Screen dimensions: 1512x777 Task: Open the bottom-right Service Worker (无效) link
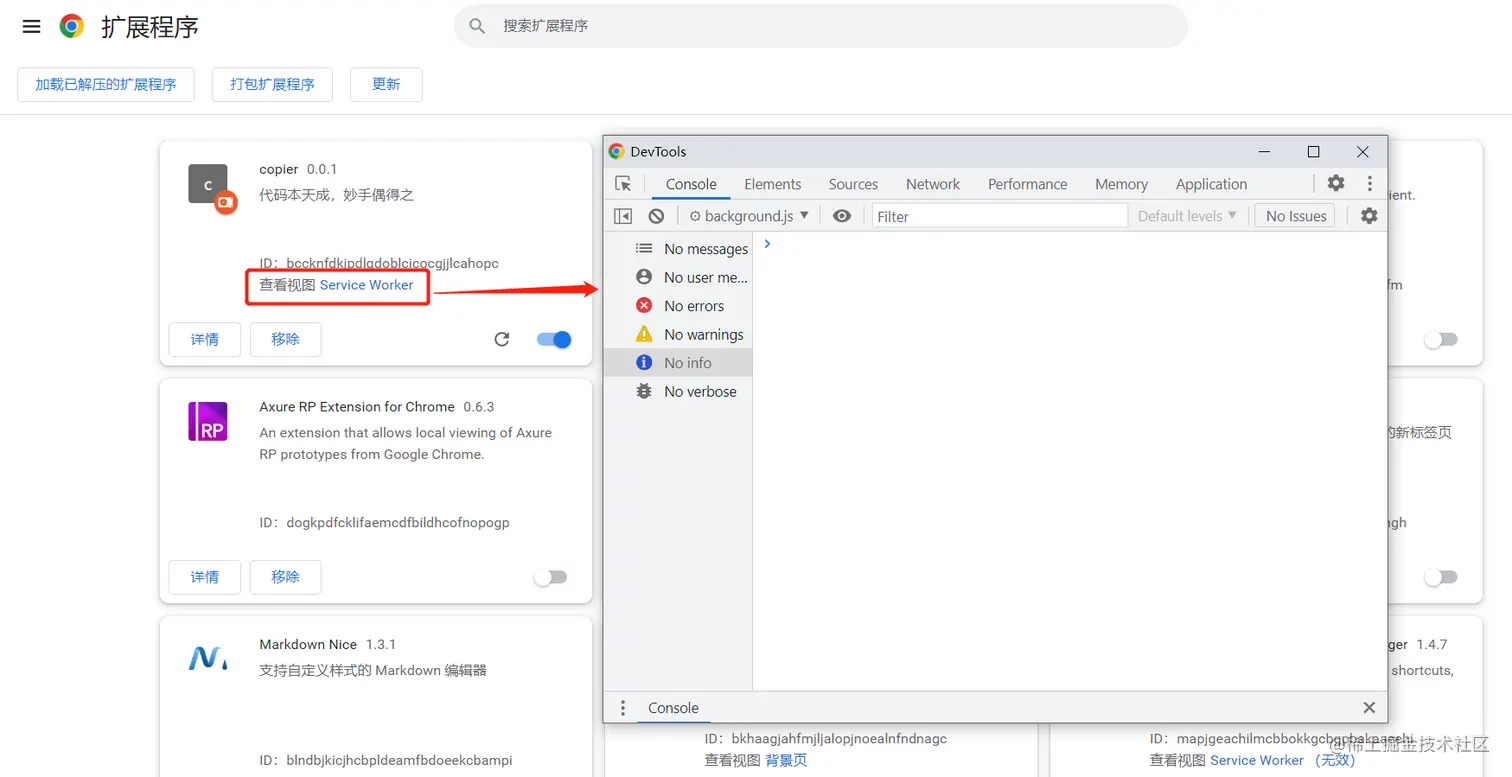(x=1282, y=760)
